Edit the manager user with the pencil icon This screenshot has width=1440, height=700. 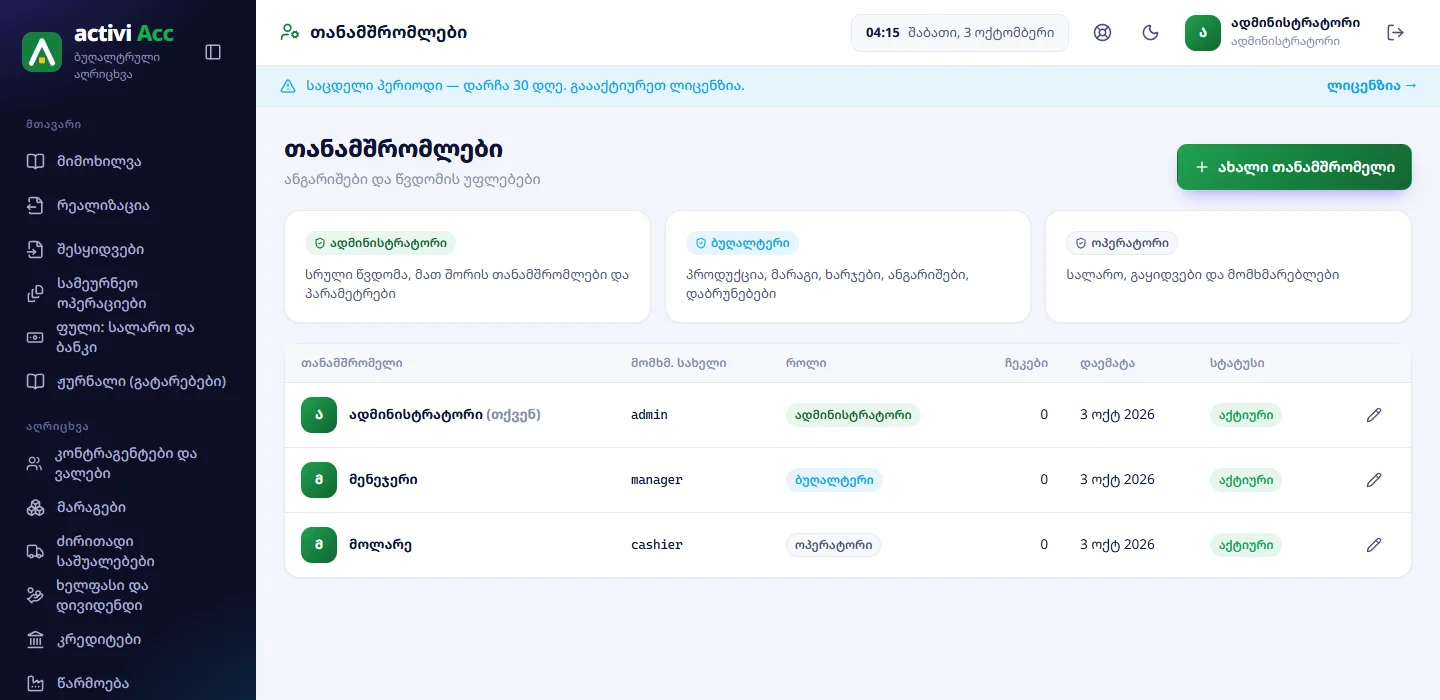point(1374,480)
